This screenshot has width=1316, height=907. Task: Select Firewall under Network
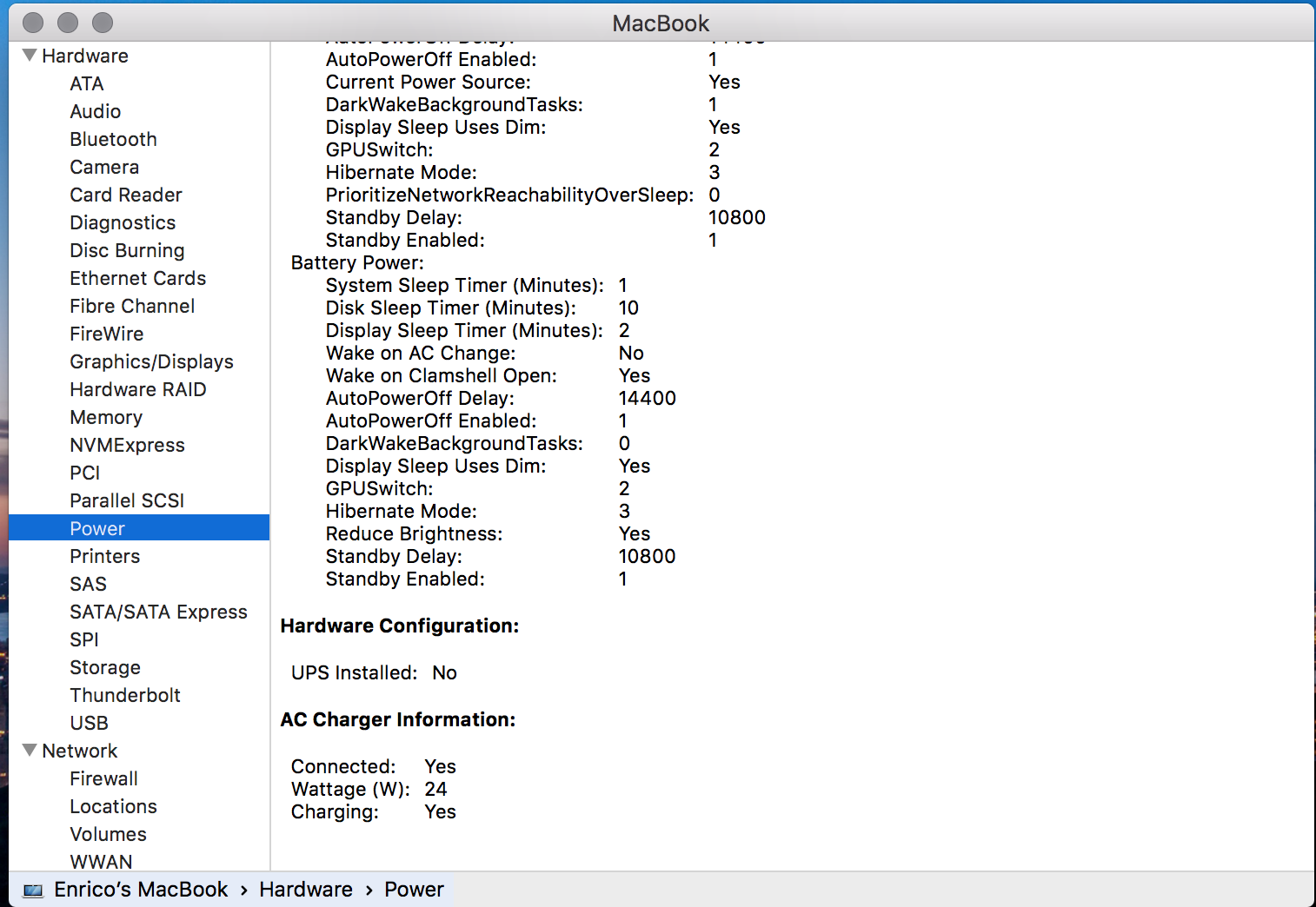pyautogui.click(x=104, y=779)
